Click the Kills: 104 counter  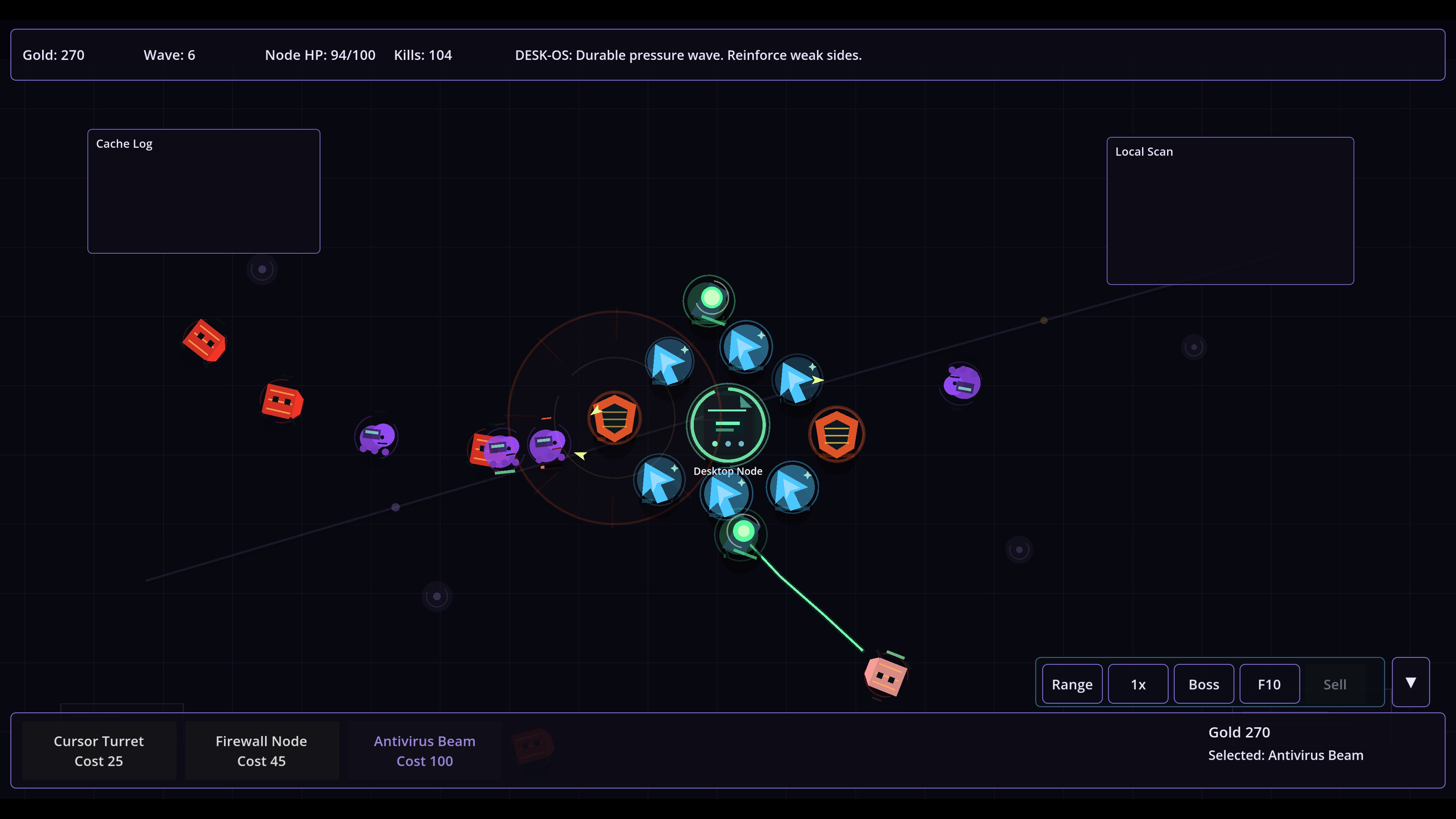click(x=423, y=55)
